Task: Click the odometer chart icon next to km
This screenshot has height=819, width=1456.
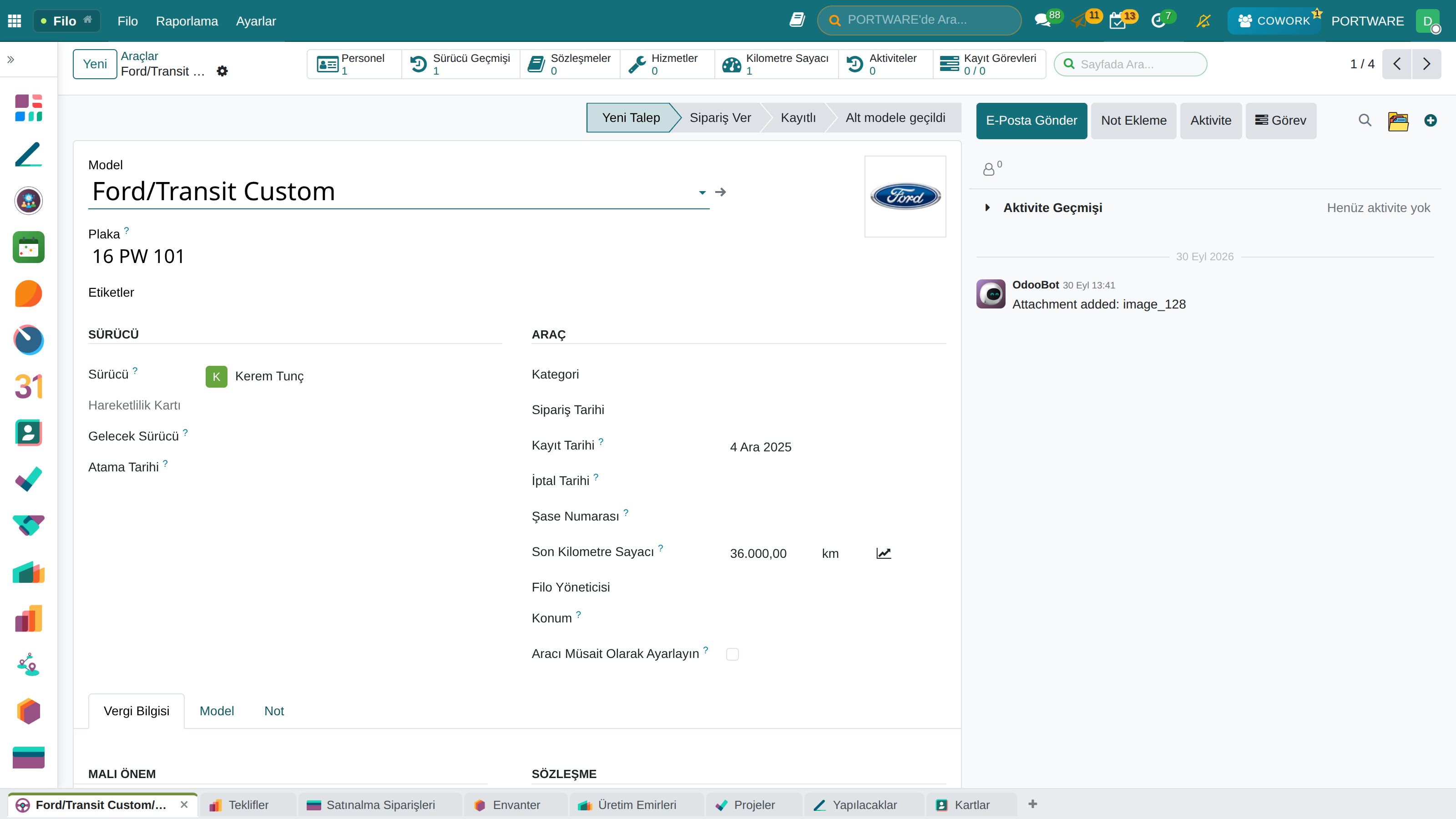Action: pos(884,553)
